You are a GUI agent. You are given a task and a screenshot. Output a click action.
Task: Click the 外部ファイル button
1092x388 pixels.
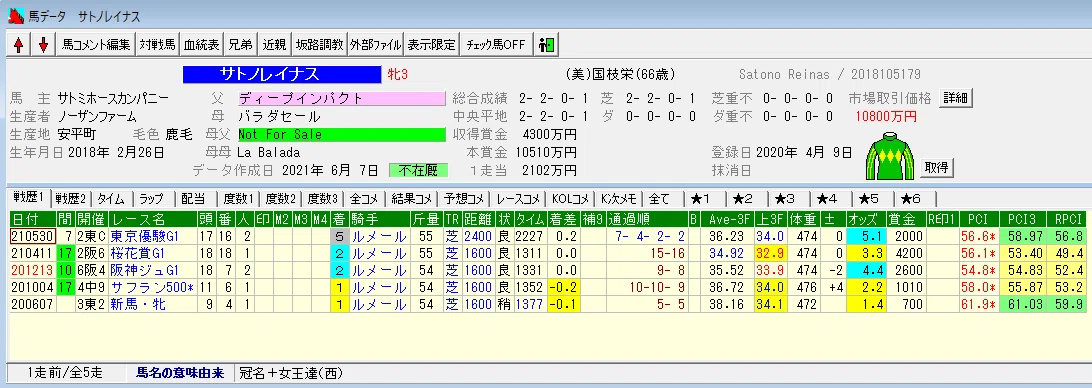tap(376, 45)
